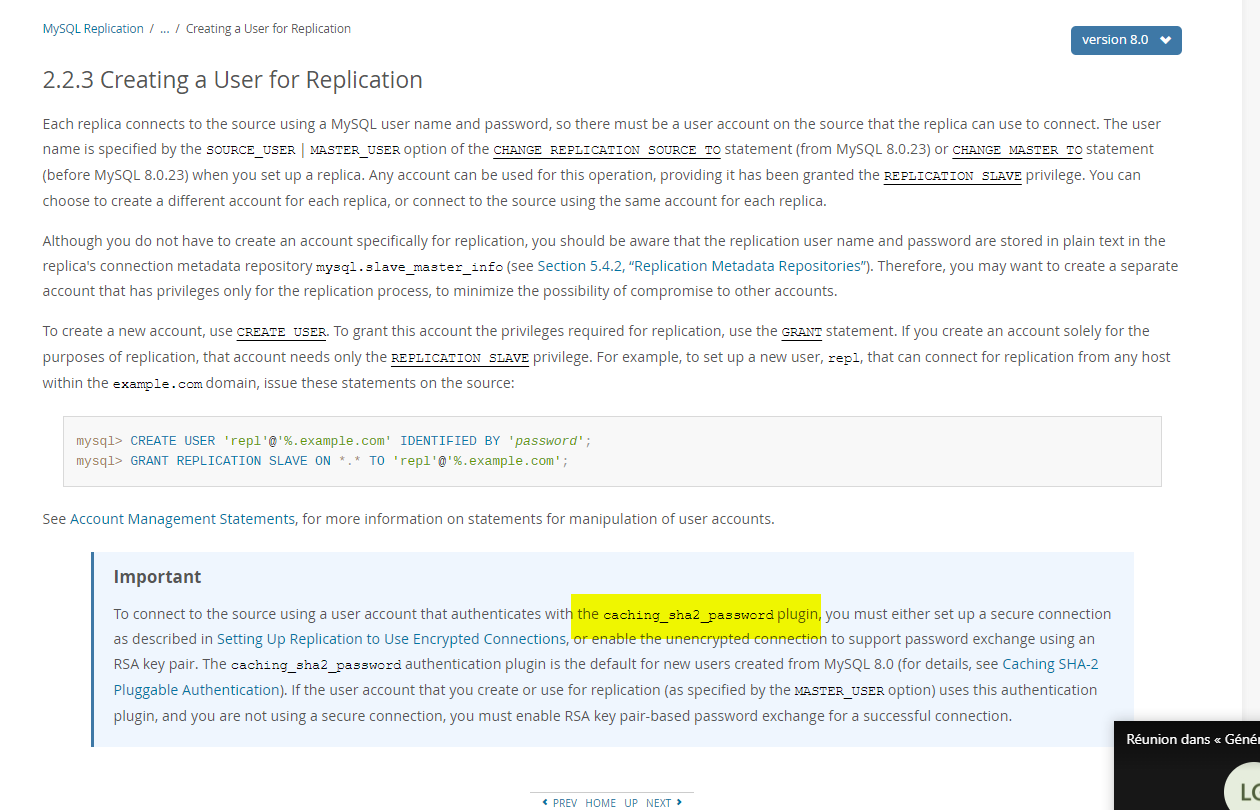Open the SOURCE_USER | MASTER_USER option link
This screenshot has width=1260, height=810.
(x=303, y=150)
